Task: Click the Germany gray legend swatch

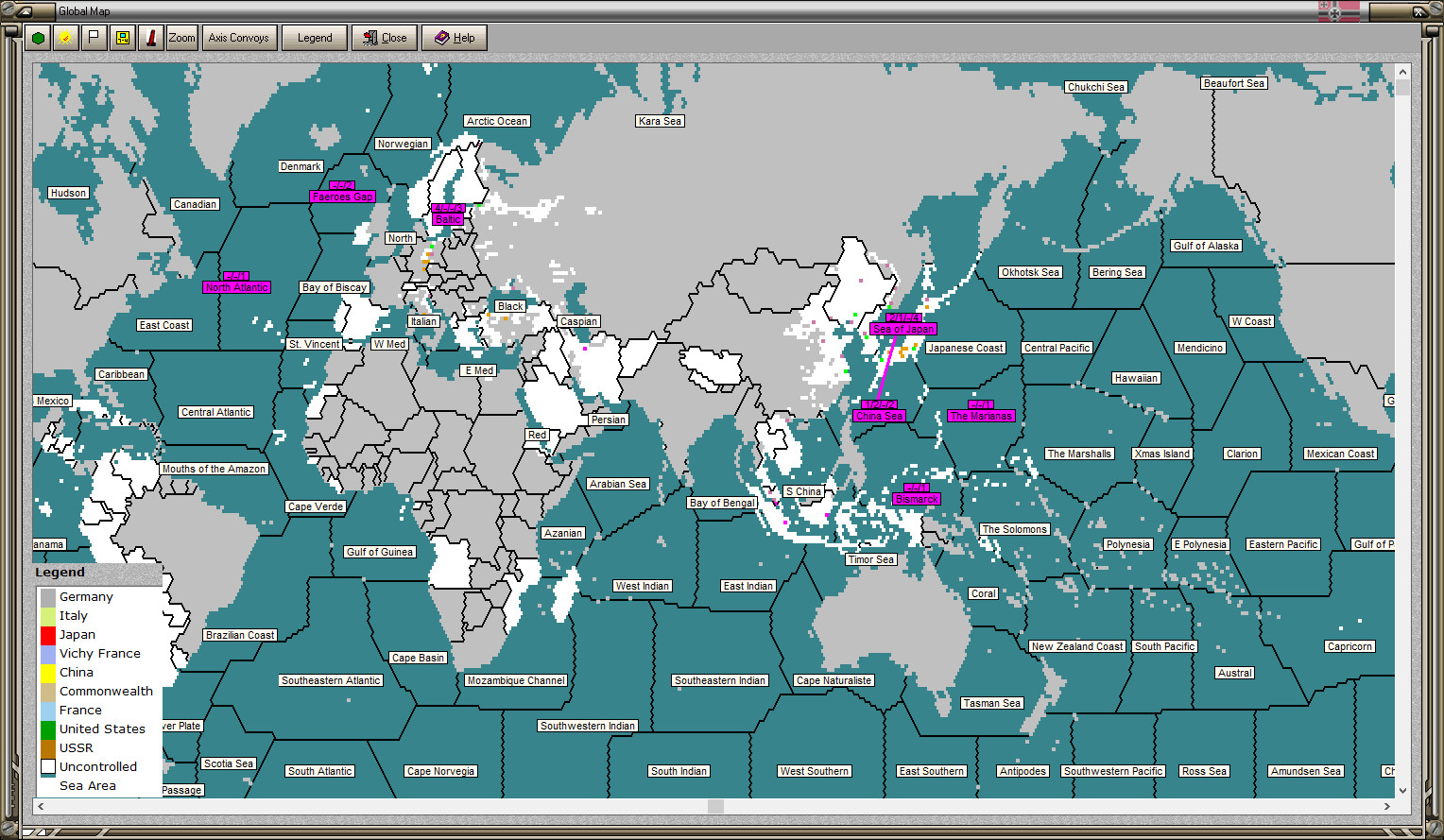Action: click(x=48, y=597)
